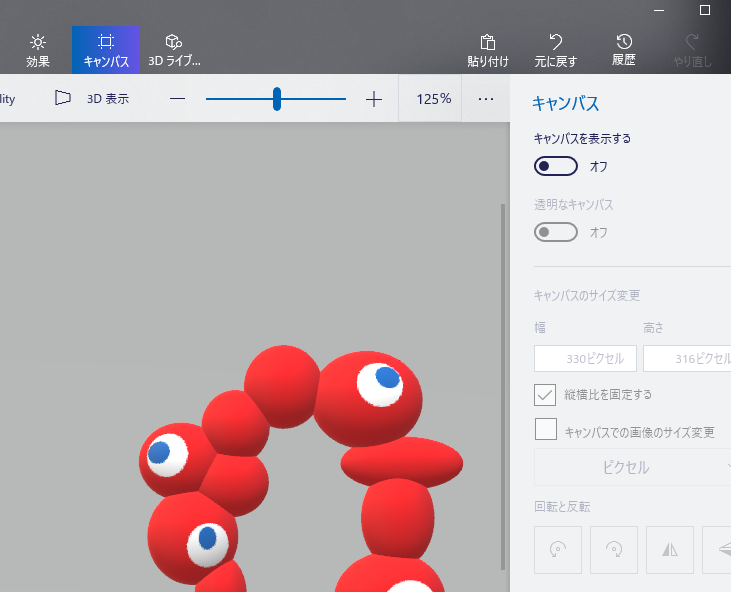The image size is (731, 592).
Task: Open the 効果 (Effects) tool
Action: click(x=38, y=50)
